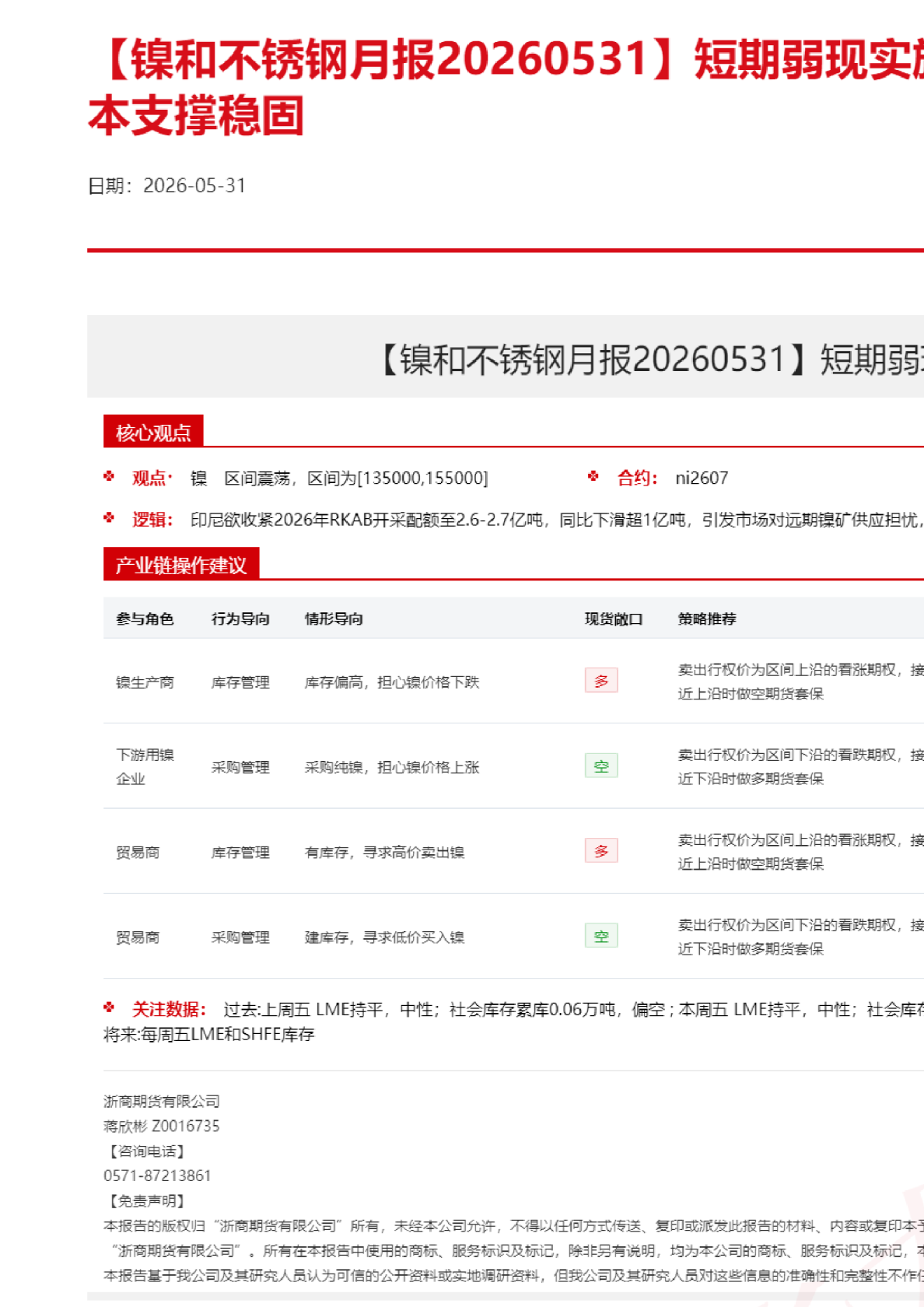Select the 核心观点 section tab
924x1307 pixels.
[153, 432]
